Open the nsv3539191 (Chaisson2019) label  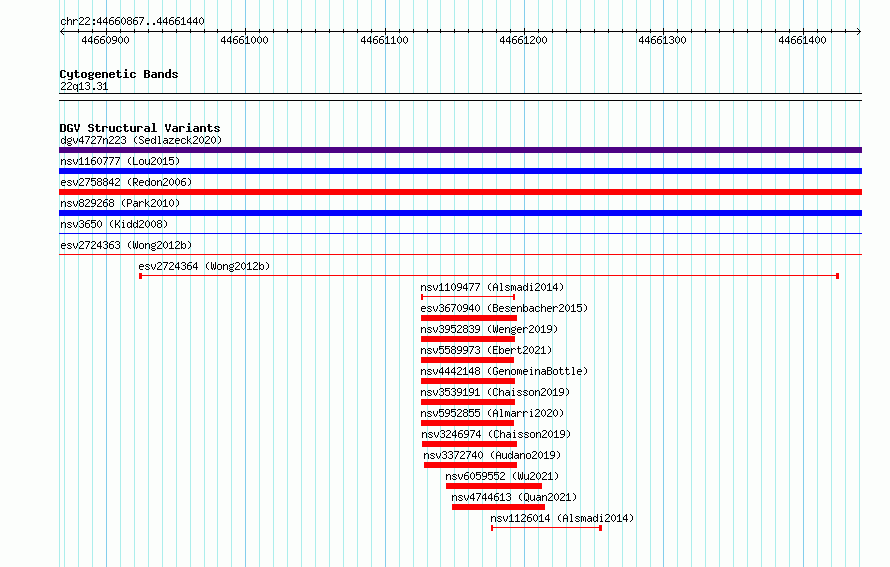tap(495, 392)
